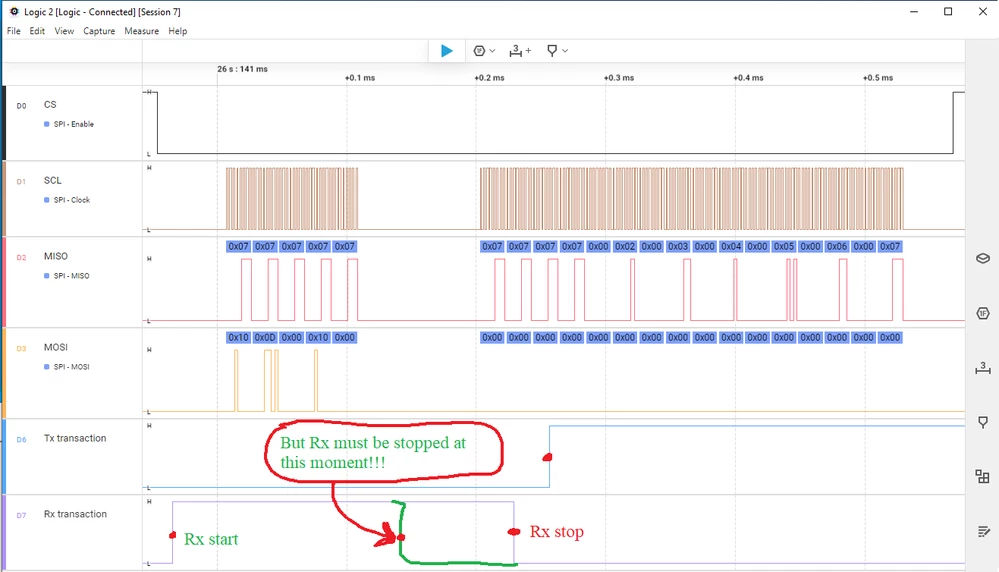The image size is (999, 572).
Task: Click the D0 channel number
Action: pyautogui.click(x=22, y=106)
